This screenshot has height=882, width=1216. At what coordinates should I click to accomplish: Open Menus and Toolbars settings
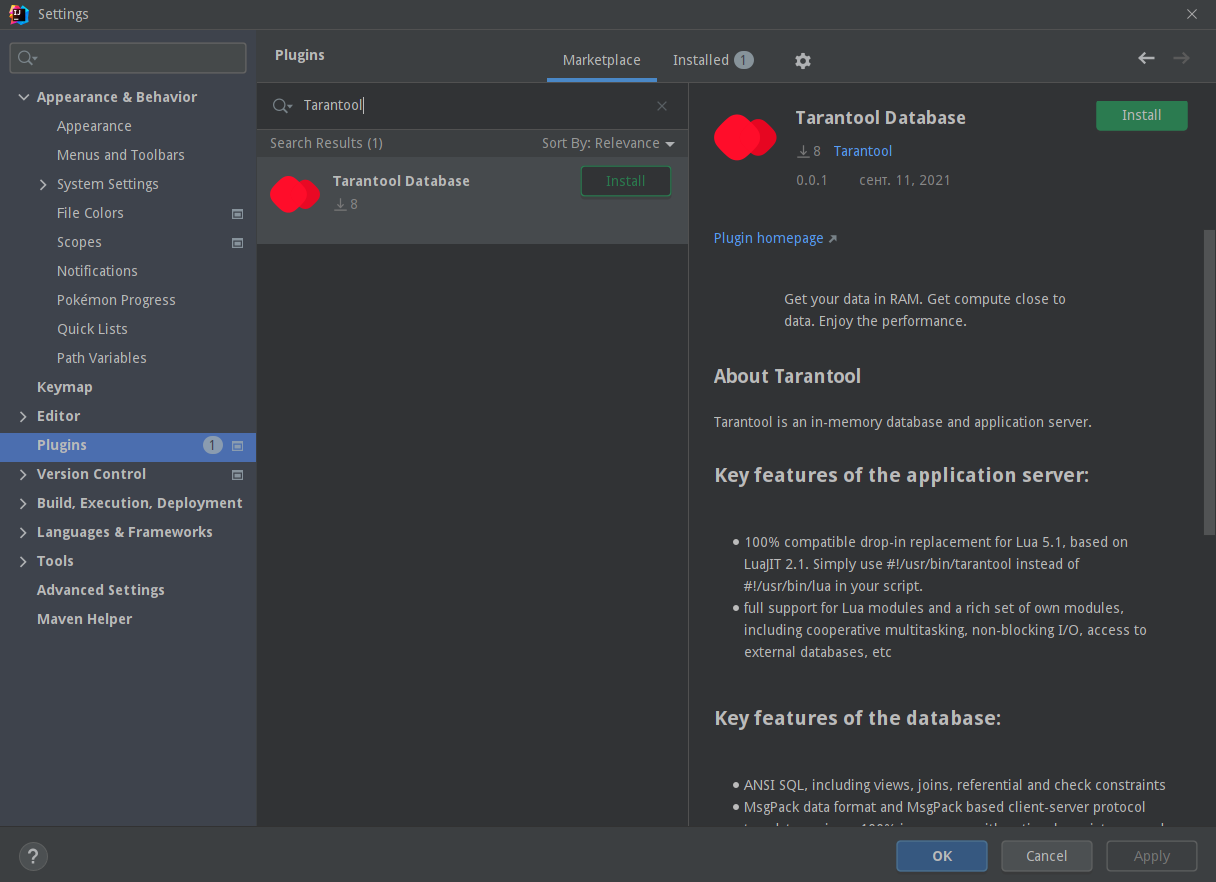tap(121, 155)
